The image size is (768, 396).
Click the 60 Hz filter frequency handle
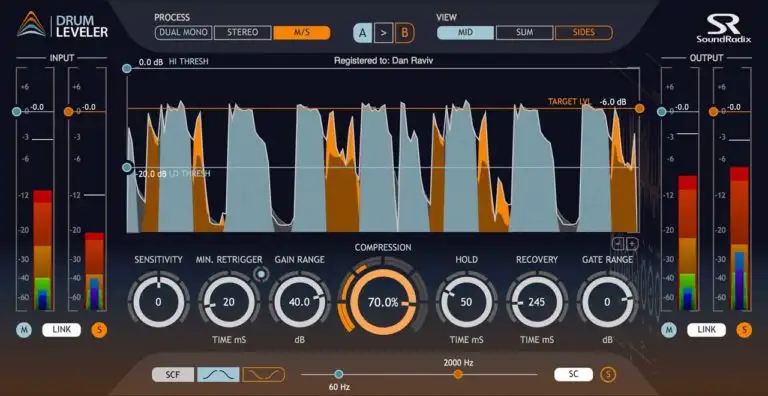coord(338,374)
